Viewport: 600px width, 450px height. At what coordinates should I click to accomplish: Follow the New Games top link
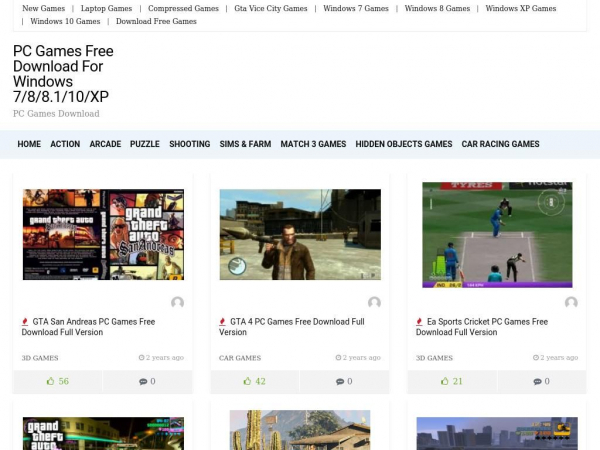[44, 8]
